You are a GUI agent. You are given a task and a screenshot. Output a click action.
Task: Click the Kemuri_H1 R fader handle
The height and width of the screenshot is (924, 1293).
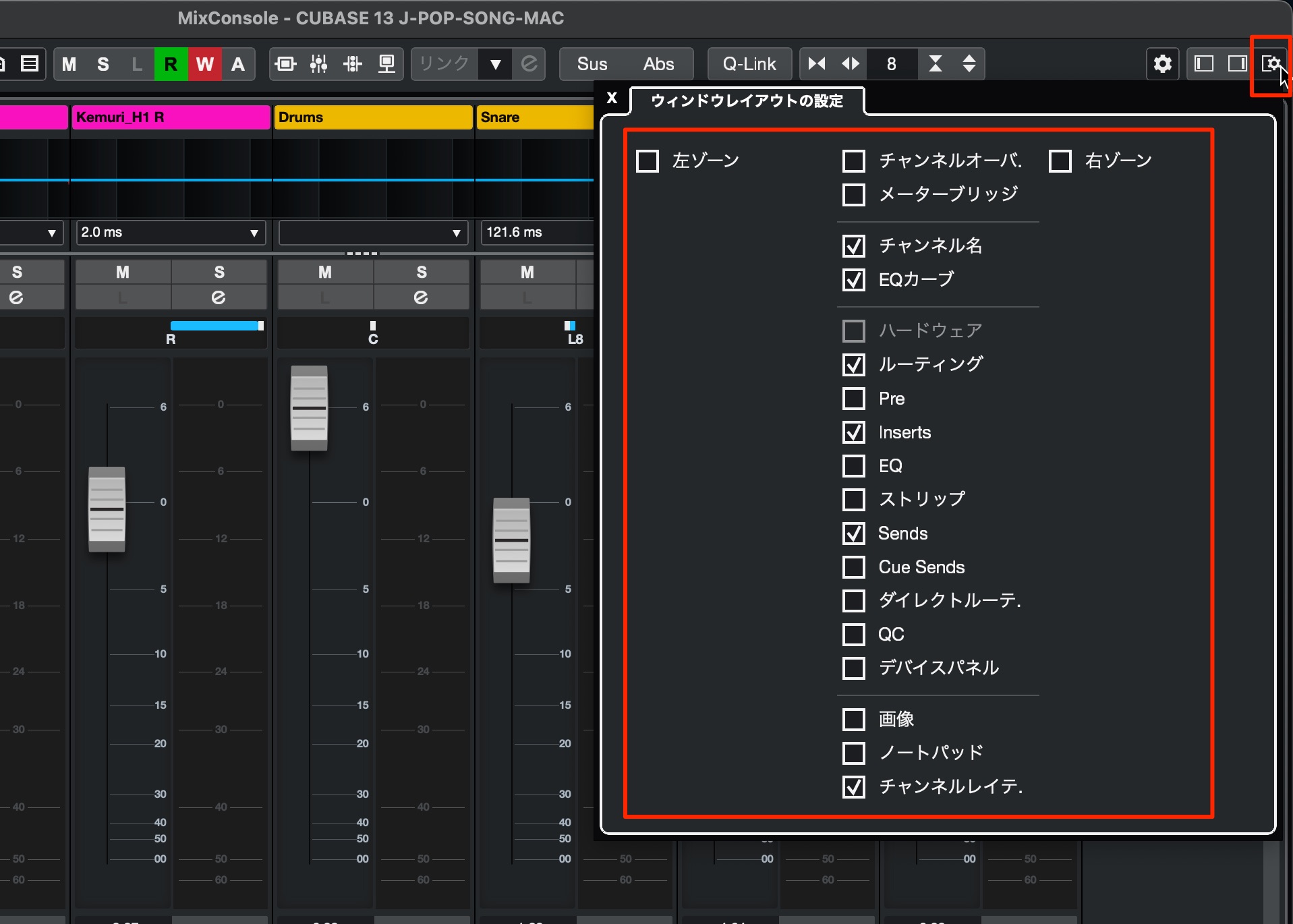(x=107, y=509)
